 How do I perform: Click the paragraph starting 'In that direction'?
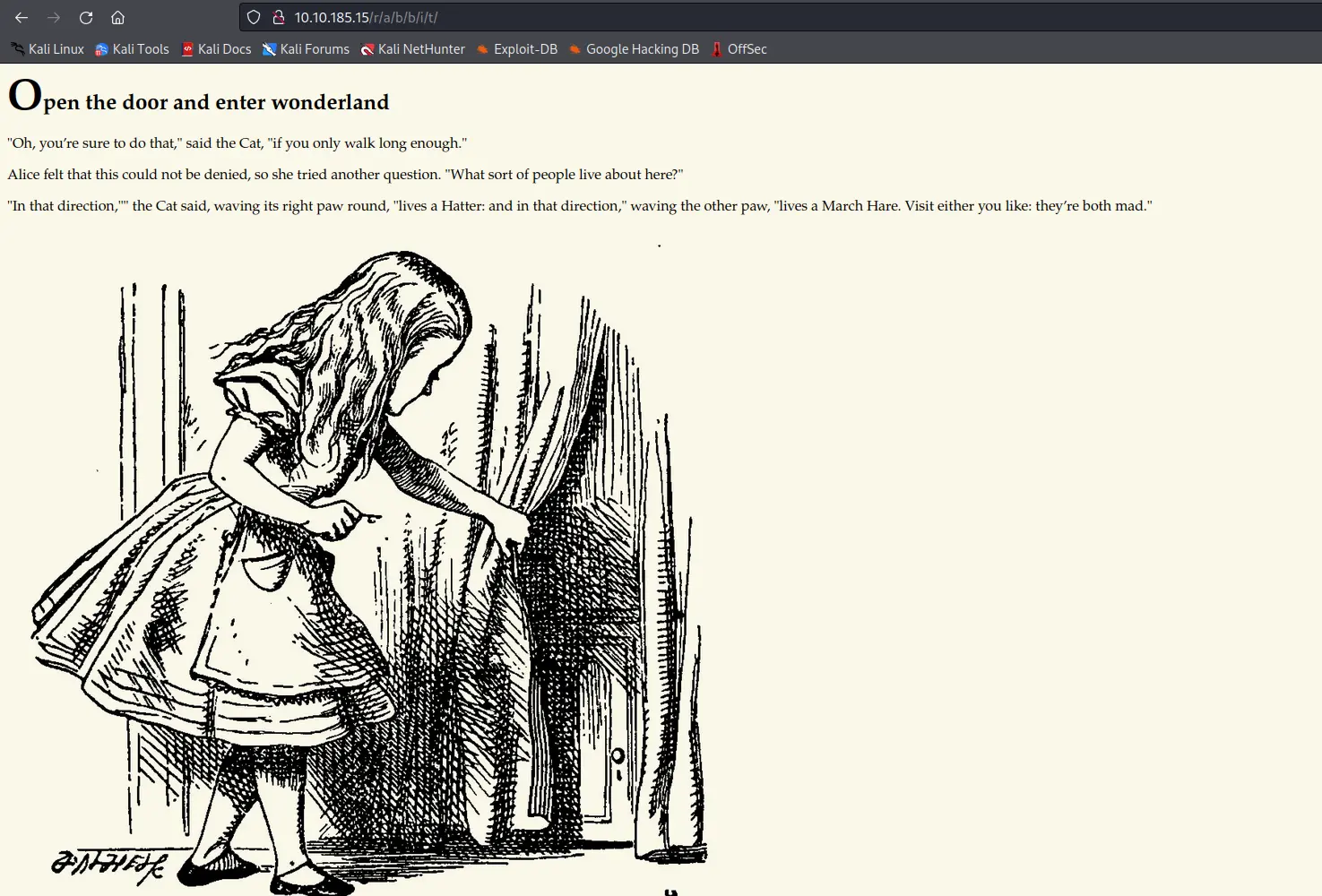(x=580, y=206)
